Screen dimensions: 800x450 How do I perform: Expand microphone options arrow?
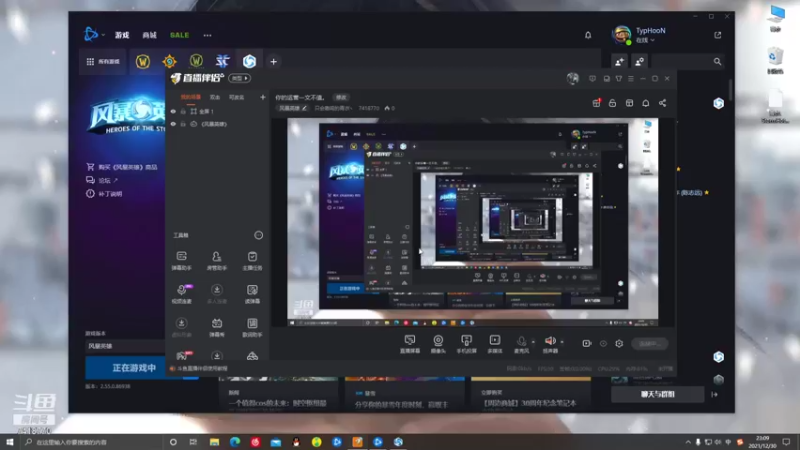click(533, 342)
